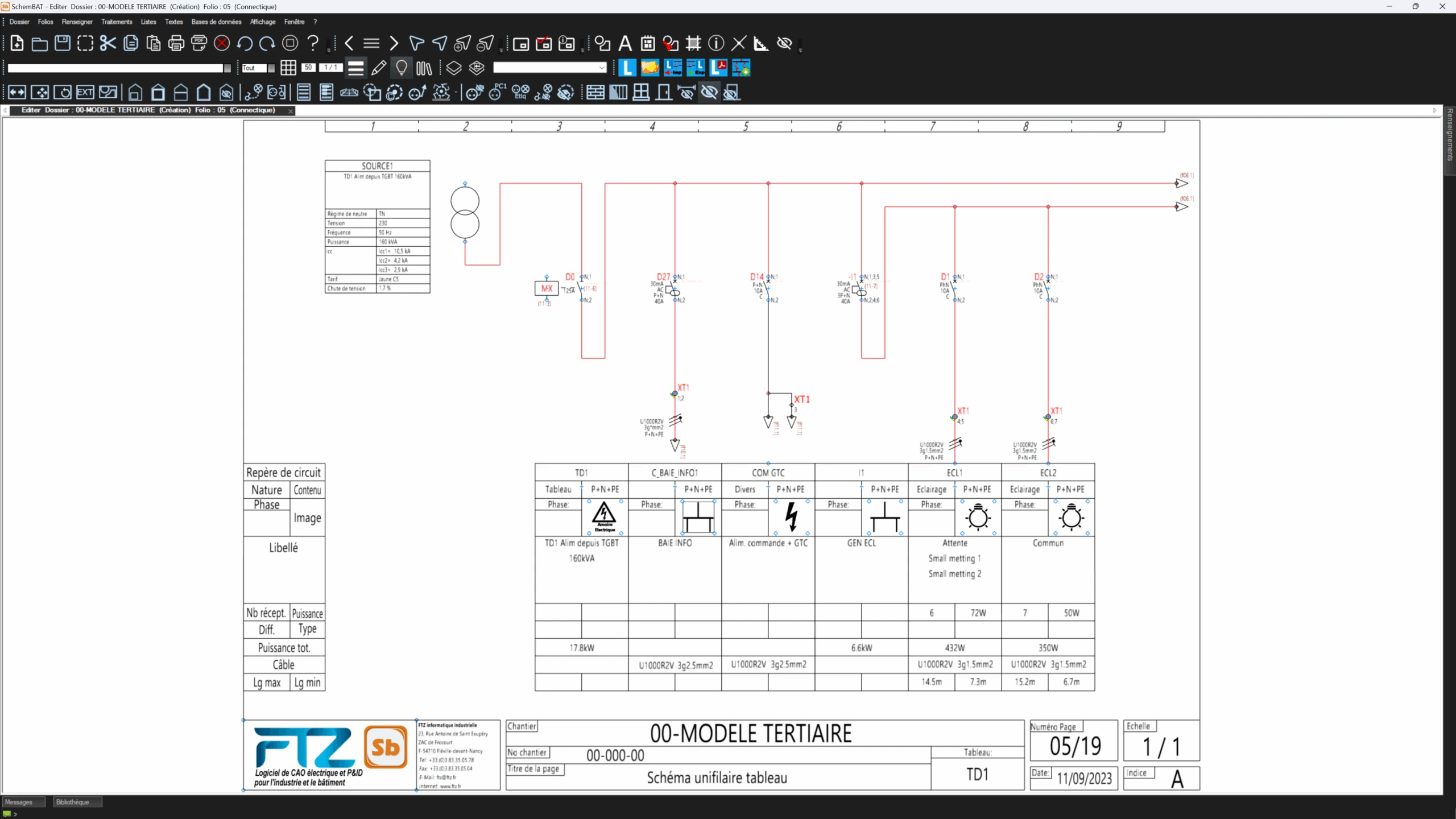The height and width of the screenshot is (819, 1456).
Task: Click the brick wall icon
Action: [595, 92]
